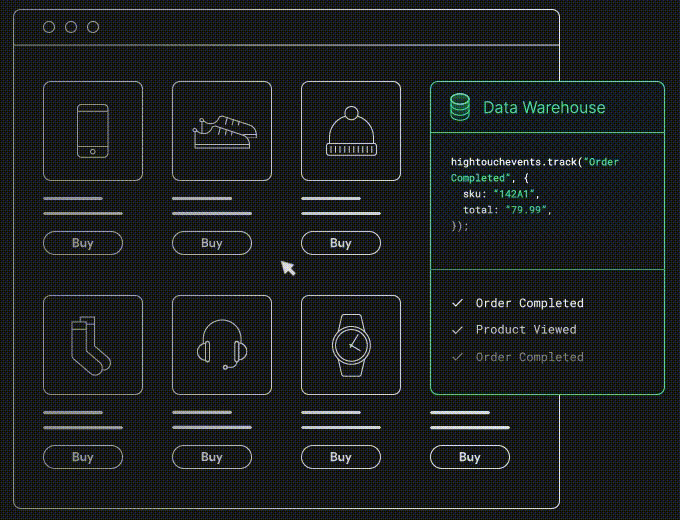Hit Buy beneath the headphones
Screen dimensions: 680x520
(x=212, y=457)
